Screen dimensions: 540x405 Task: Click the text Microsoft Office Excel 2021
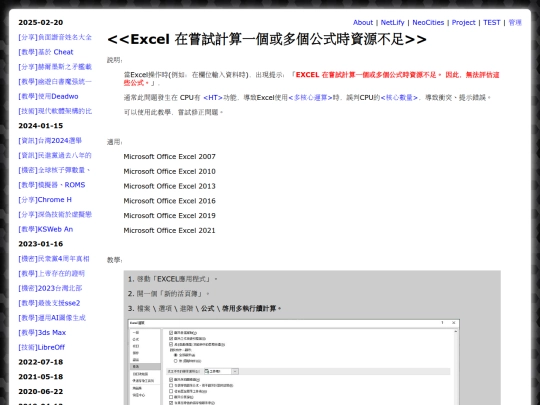tap(169, 230)
